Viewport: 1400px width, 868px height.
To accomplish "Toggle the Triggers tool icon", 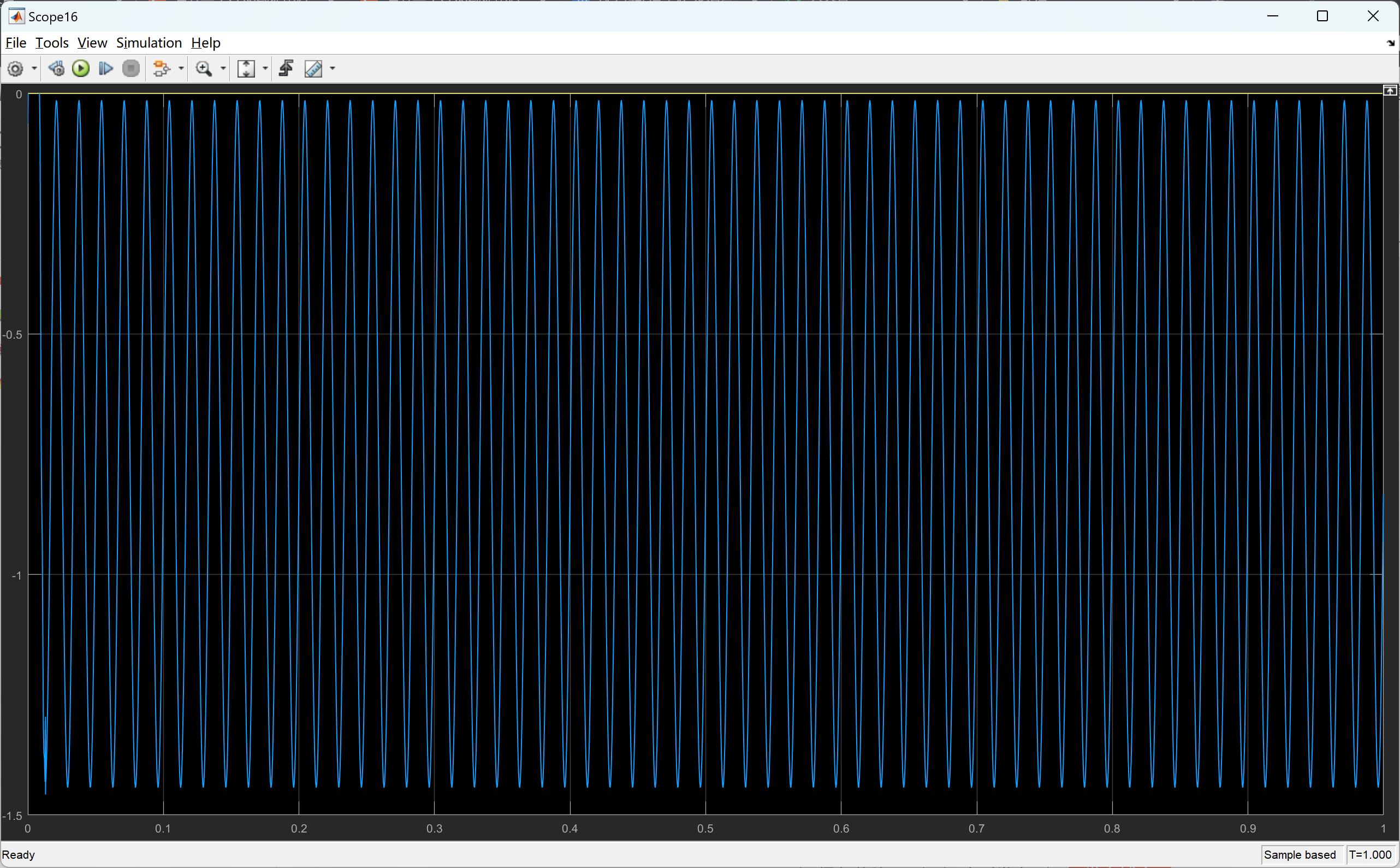I will (x=286, y=69).
